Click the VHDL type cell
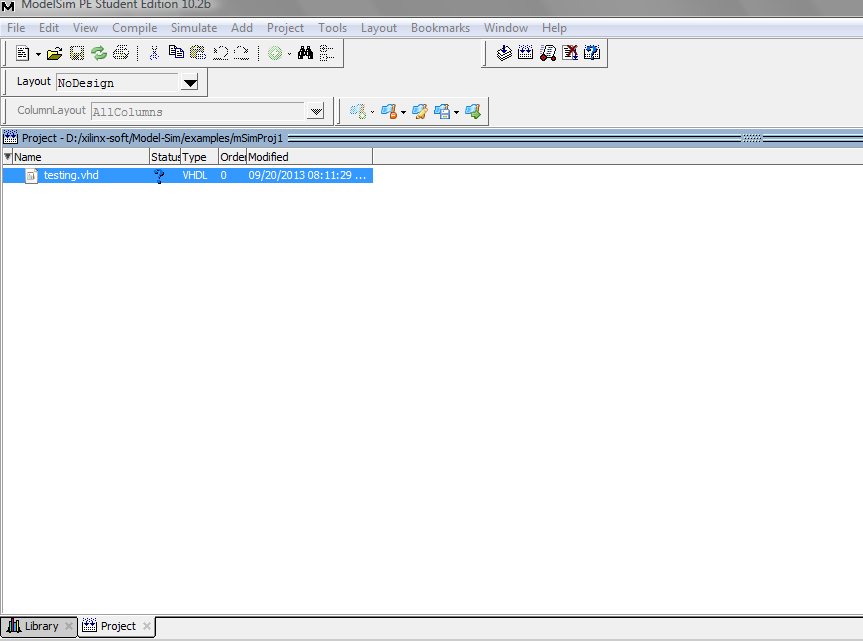This screenshot has height=641, width=863. [195, 176]
